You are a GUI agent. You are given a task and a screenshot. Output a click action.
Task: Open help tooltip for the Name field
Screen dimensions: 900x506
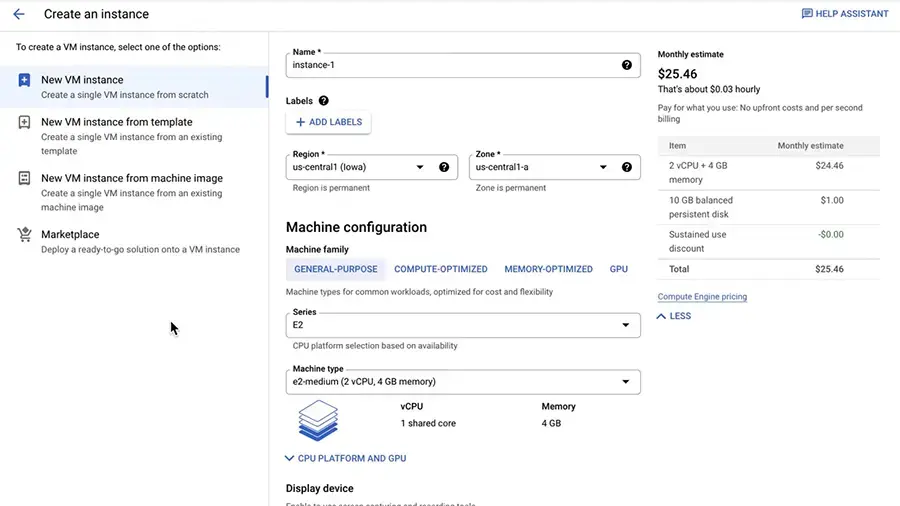coord(627,65)
